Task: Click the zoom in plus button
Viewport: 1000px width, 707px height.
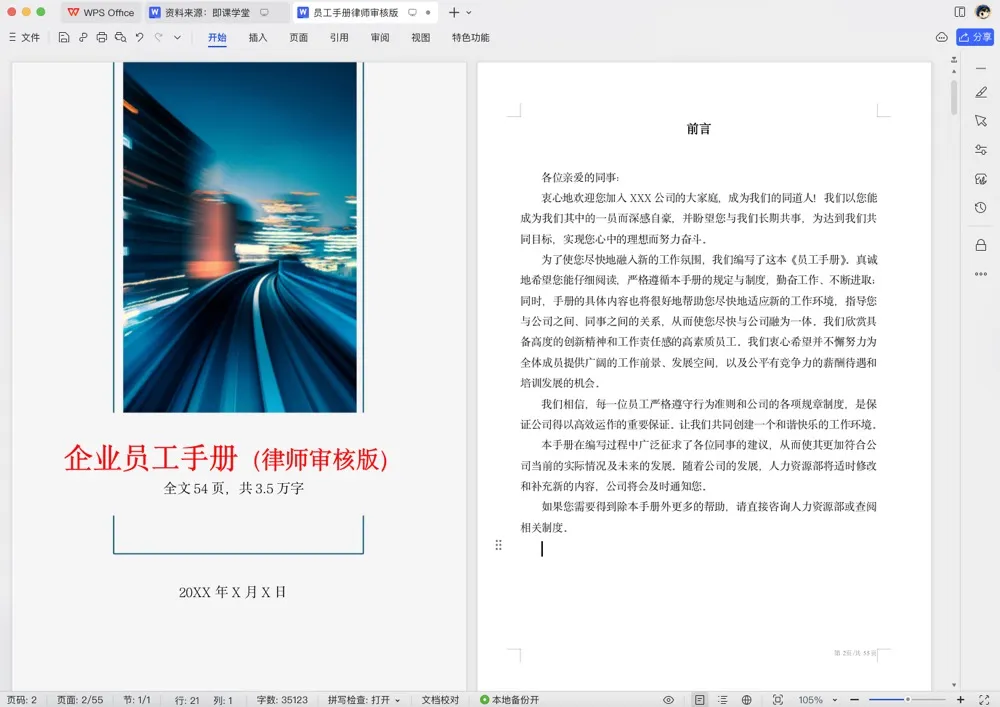Action: (960, 700)
